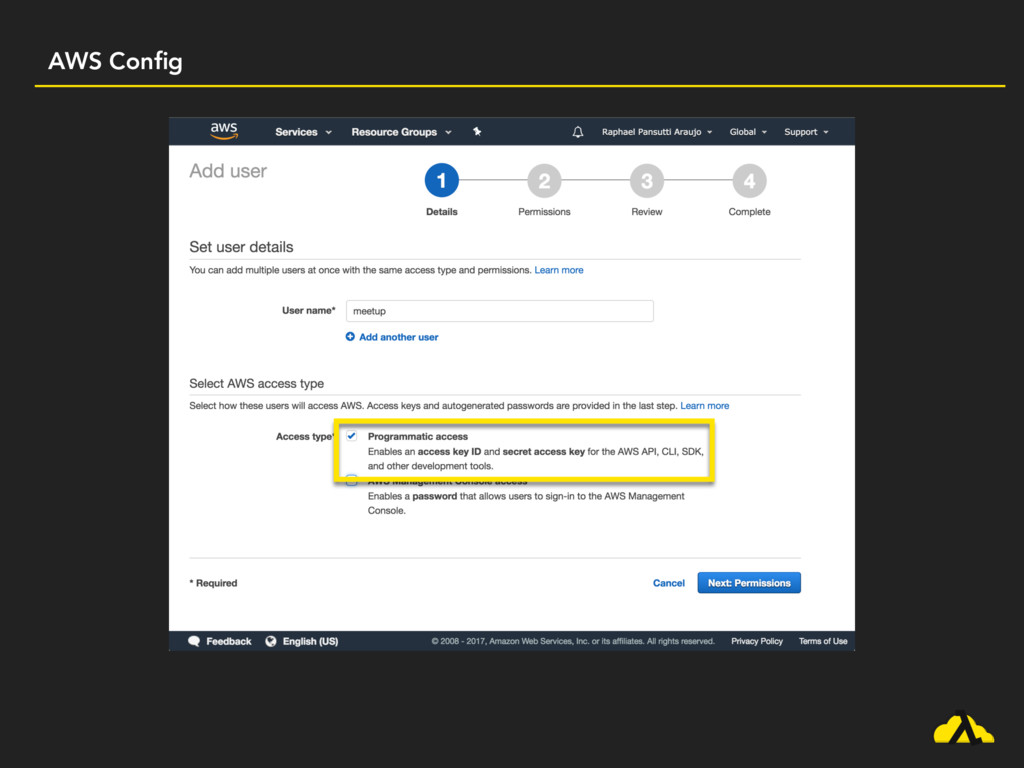
Task: Open the Global region dropdown
Action: coord(748,132)
